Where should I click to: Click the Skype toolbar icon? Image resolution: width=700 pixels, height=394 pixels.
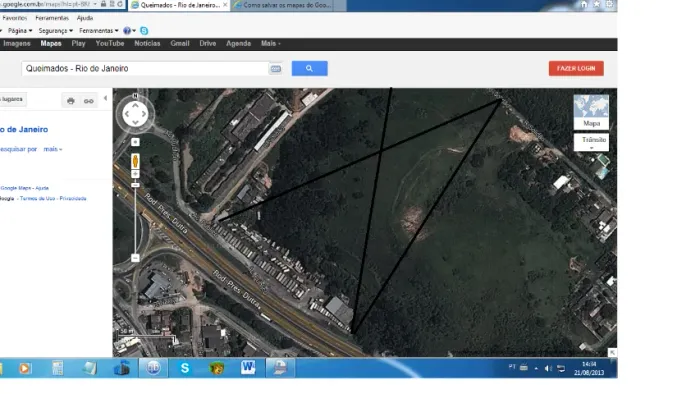click(x=144, y=31)
